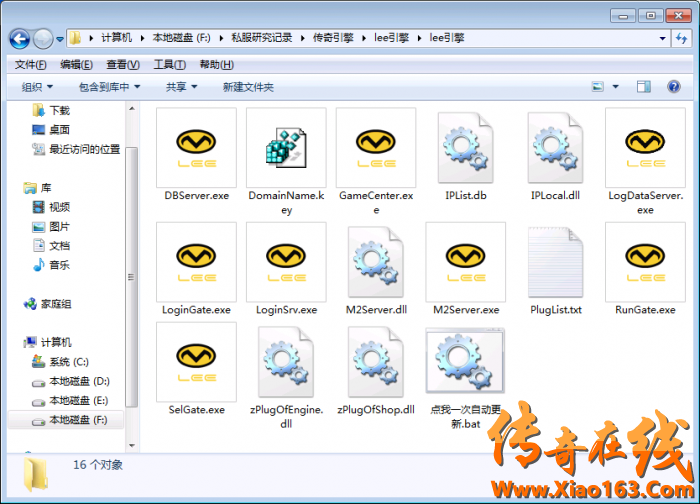The height and width of the screenshot is (504, 700).
Task: Expand the arrow after 计算机 in breadcrumb
Action: pyautogui.click(x=142, y=38)
